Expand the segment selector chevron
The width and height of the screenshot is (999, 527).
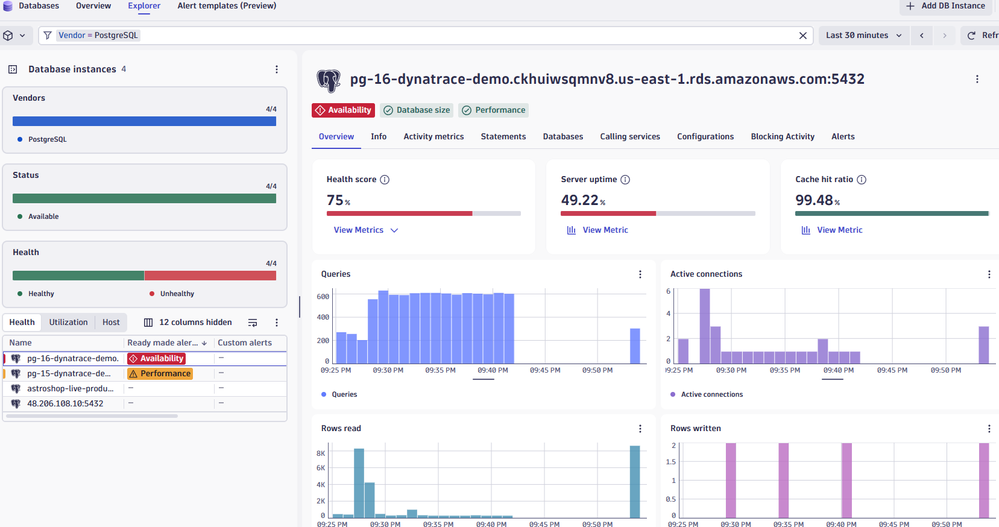tap(22, 36)
